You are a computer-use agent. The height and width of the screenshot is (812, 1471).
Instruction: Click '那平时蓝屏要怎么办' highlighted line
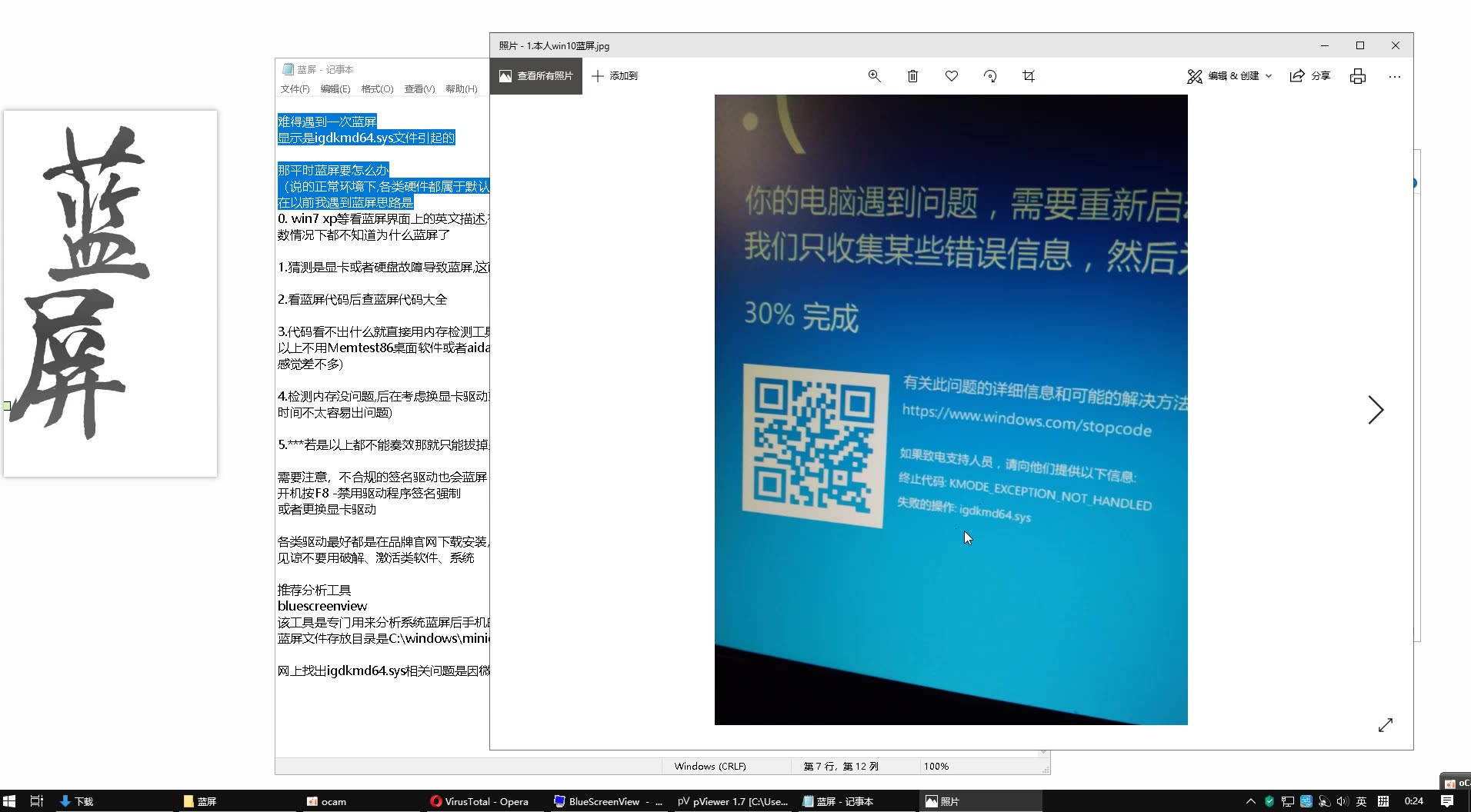click(x=333, y=170)
